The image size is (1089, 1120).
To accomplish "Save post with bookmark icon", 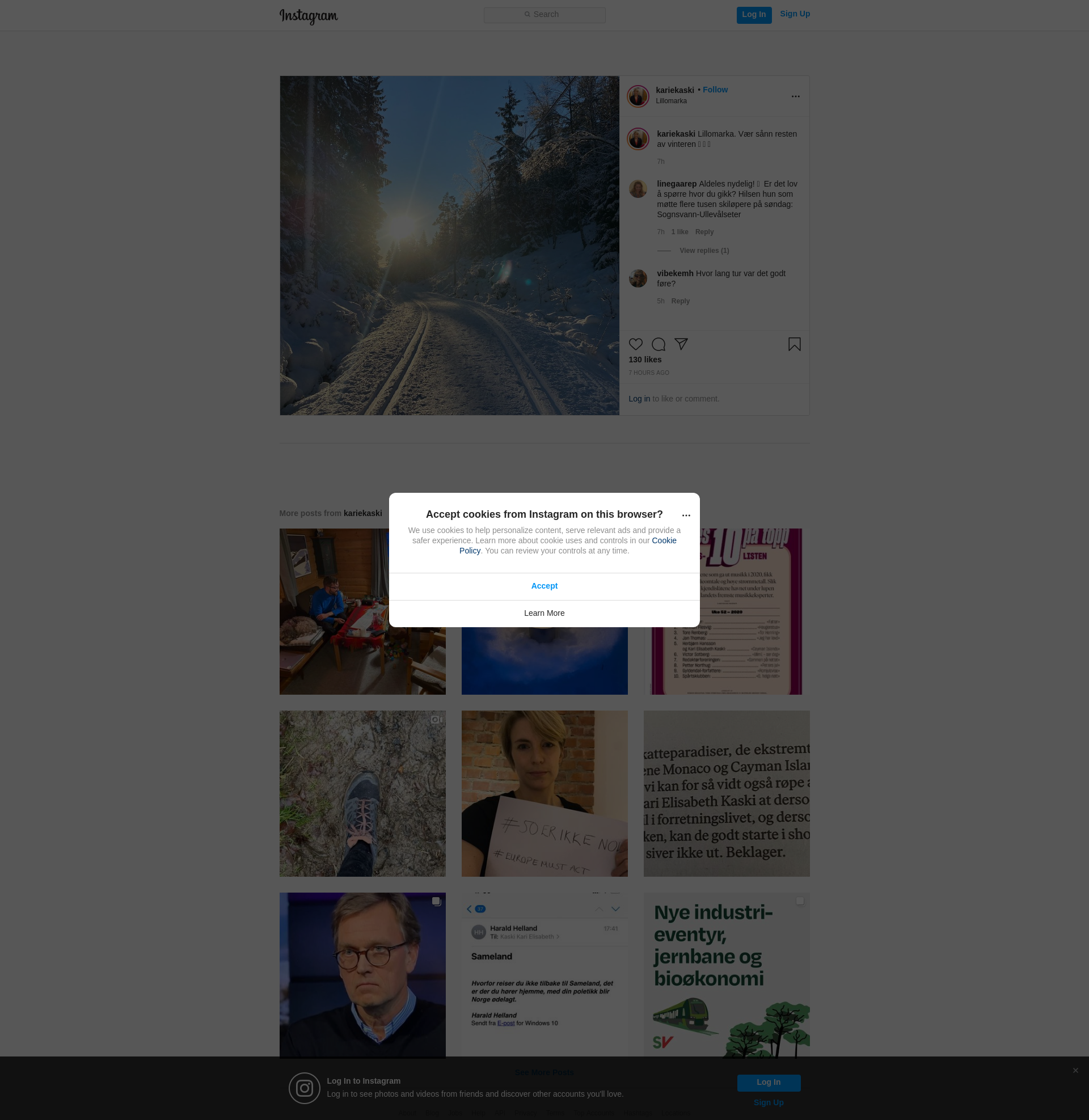I will (x=794, y=344).
